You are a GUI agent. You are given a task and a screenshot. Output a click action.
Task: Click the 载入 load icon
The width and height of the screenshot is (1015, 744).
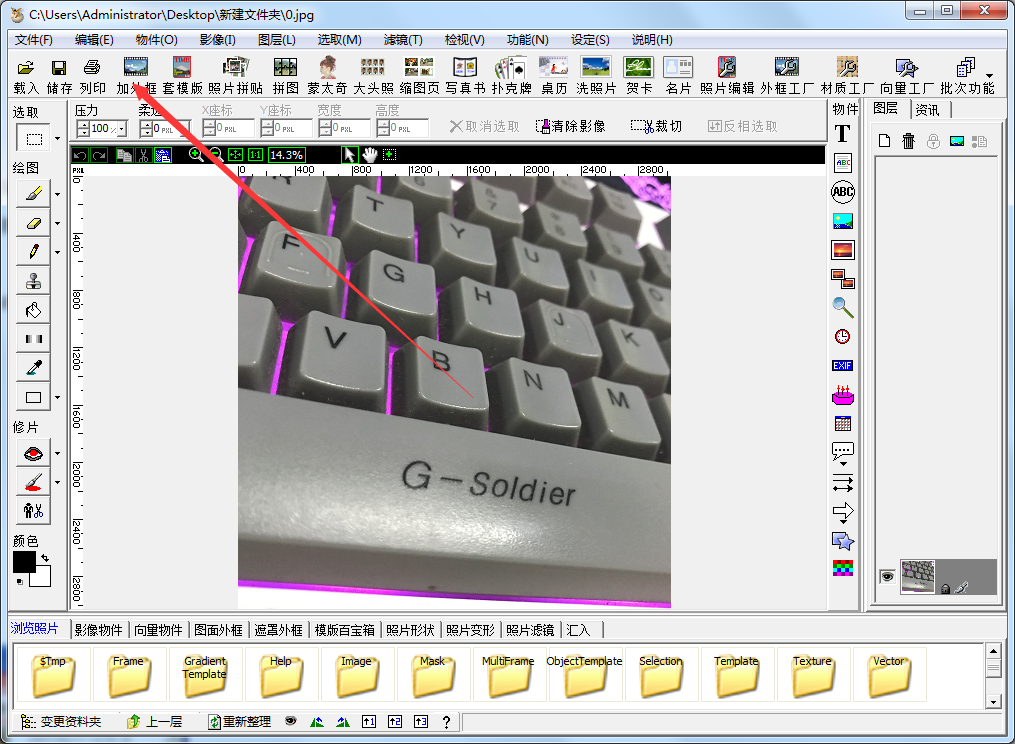26,76
